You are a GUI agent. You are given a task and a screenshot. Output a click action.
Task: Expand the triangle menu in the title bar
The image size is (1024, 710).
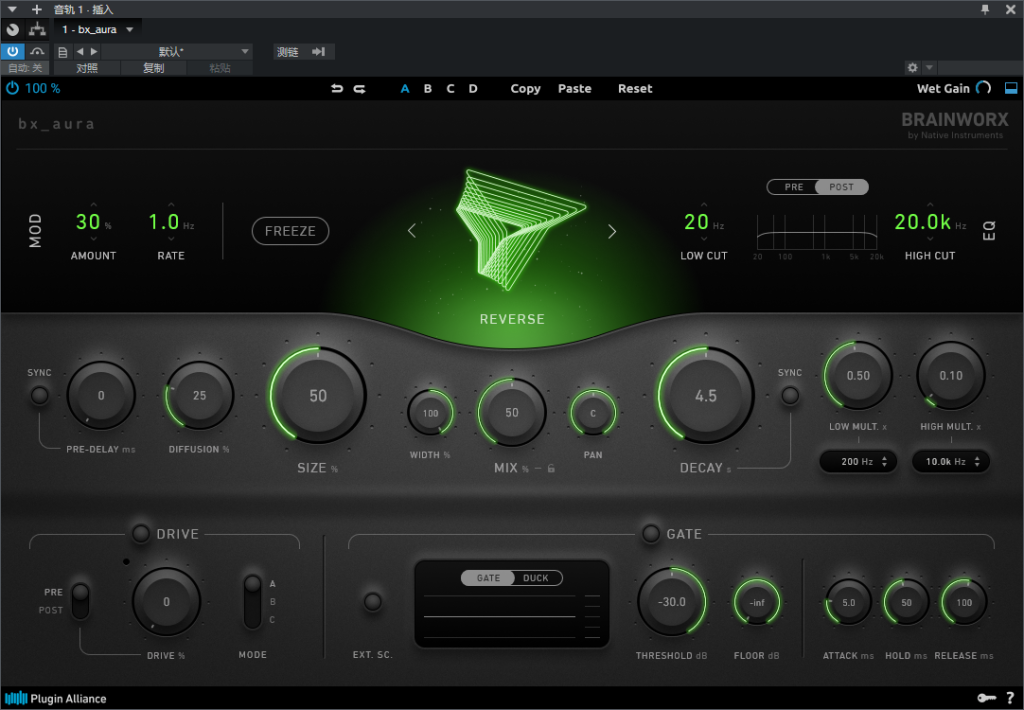(12, 9)
